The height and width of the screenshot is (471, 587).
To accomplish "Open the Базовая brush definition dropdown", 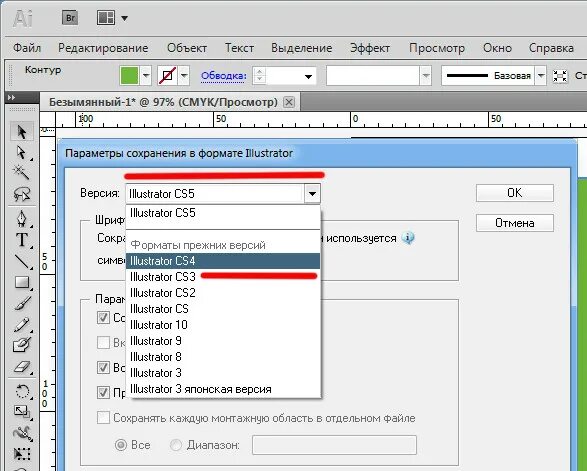I will [x=541, y=76].
